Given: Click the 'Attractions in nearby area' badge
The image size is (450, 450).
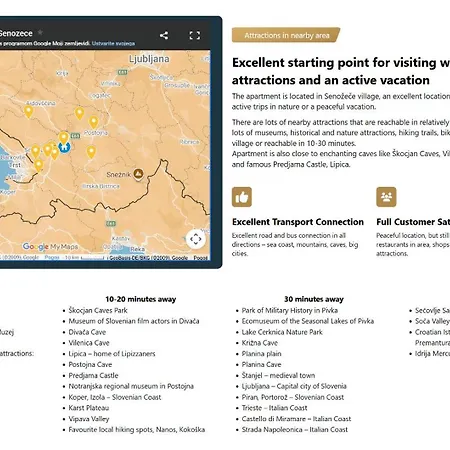Looking at the screenshot, I should (x=286, y=35).
